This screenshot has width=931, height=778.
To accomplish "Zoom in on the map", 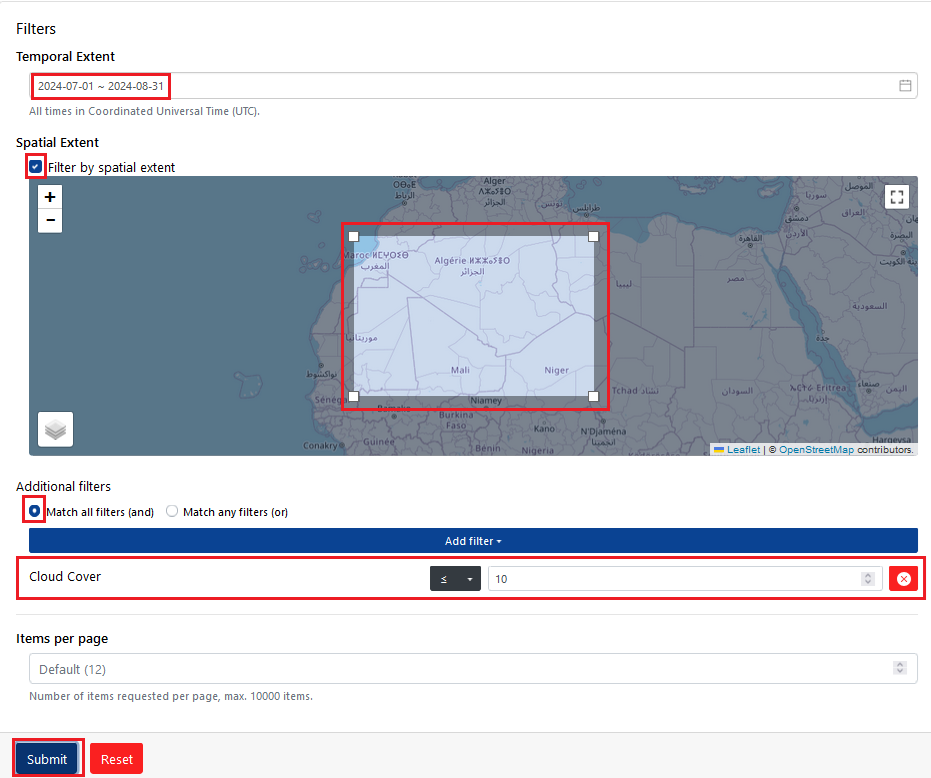I will coord(50,197).
